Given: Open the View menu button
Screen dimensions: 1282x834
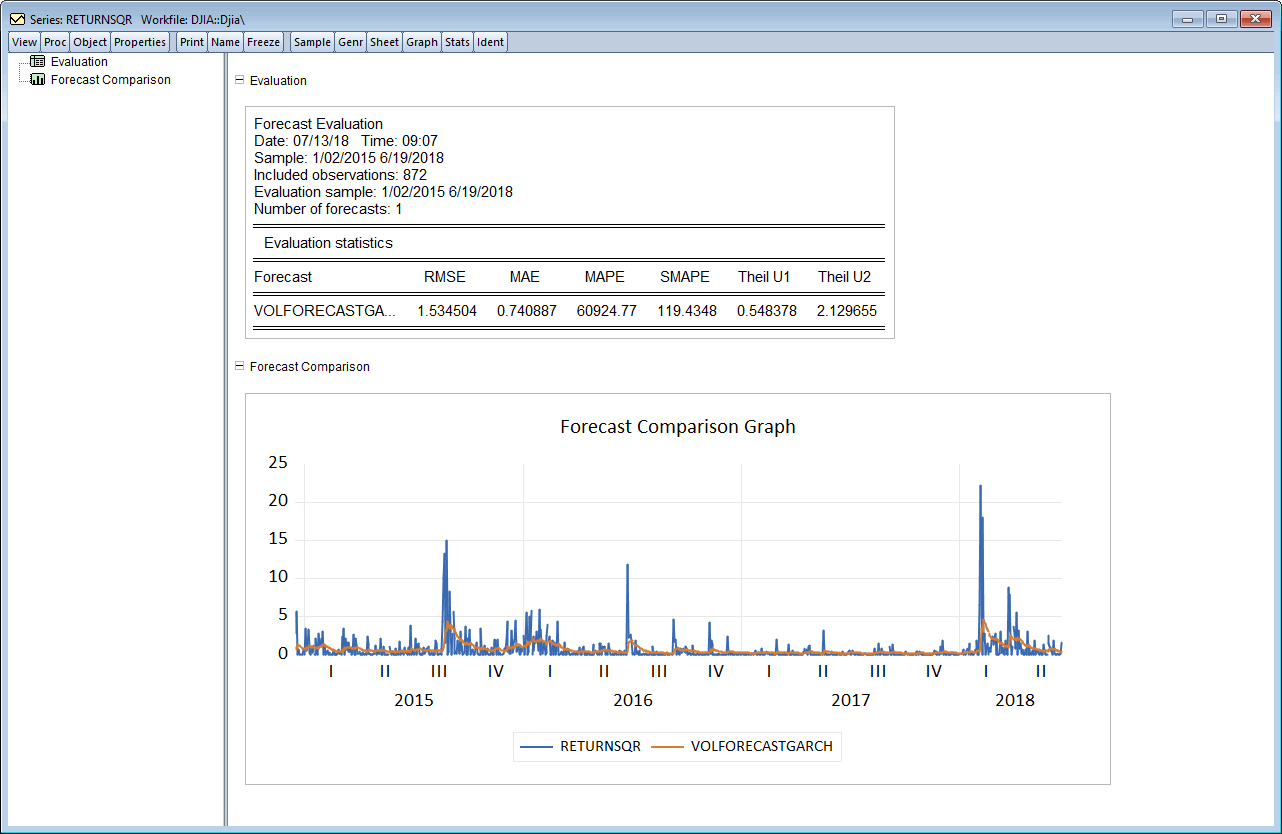Looking at the screenshot, I should (x=24, y=42).
